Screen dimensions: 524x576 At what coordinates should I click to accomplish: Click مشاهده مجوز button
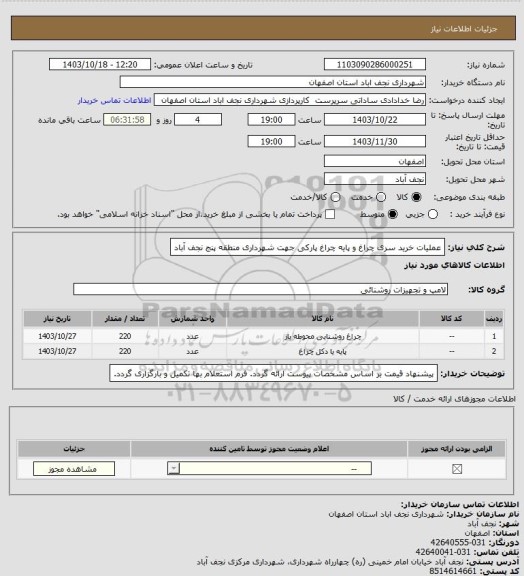(74, 469)
